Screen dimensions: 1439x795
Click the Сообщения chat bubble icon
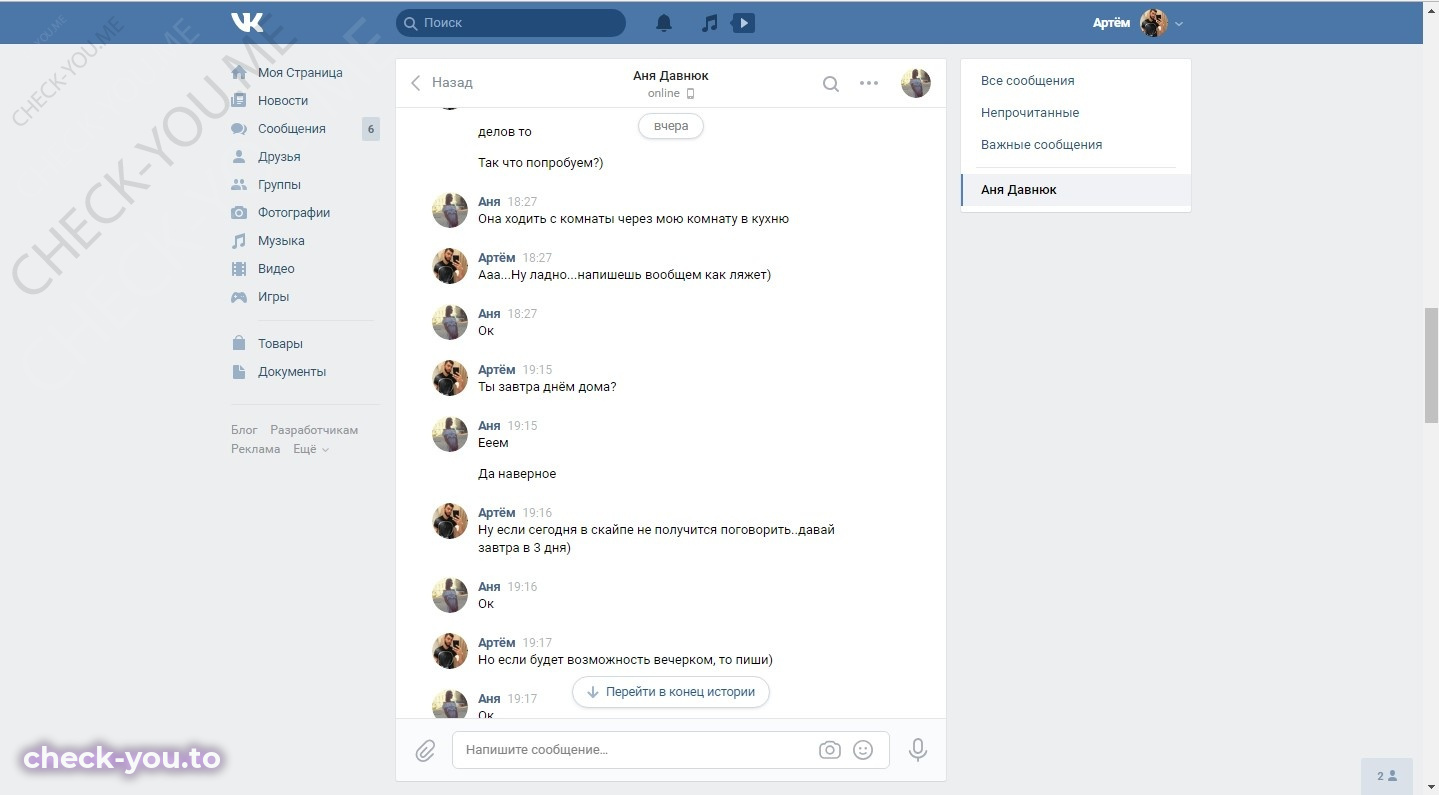pos(239,129)
